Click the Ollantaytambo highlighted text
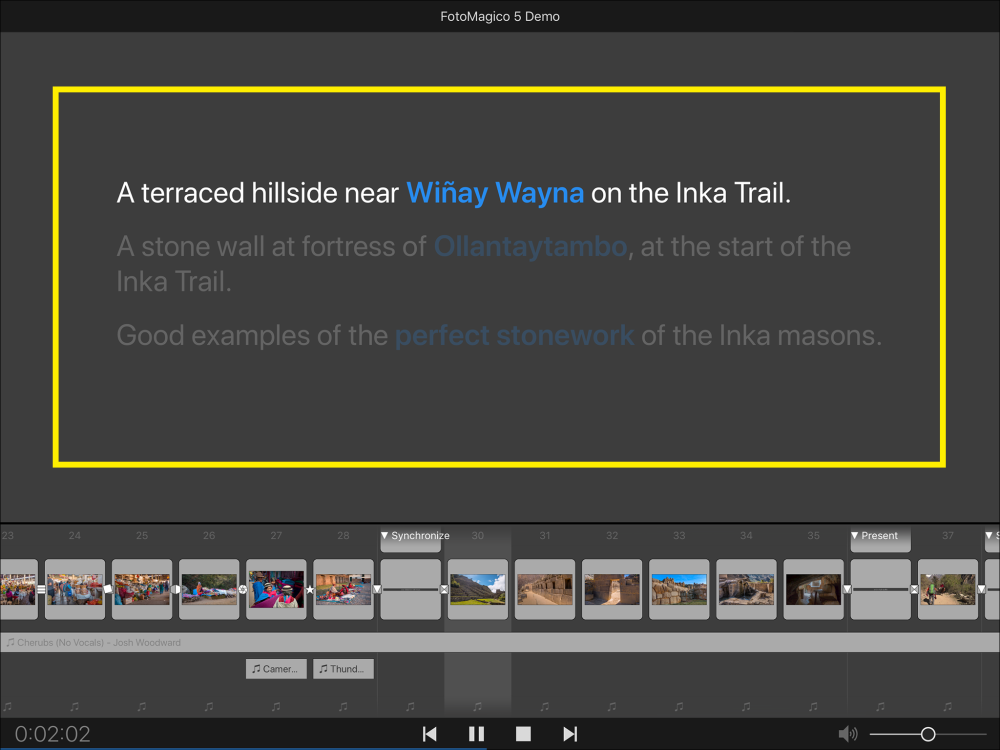The image size is (1000, 750). 530,247
